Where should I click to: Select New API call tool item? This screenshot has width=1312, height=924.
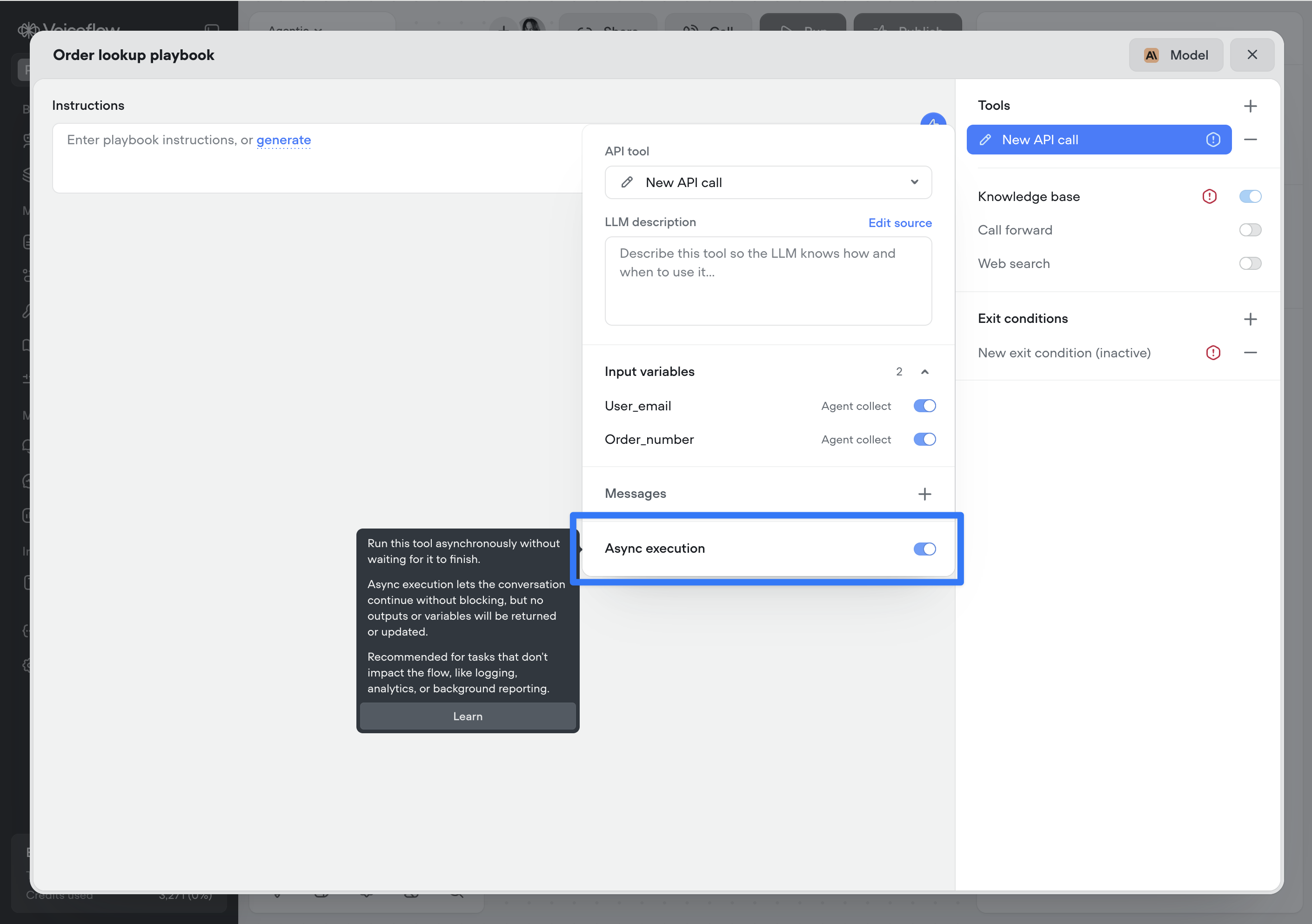pos(1086,140)
